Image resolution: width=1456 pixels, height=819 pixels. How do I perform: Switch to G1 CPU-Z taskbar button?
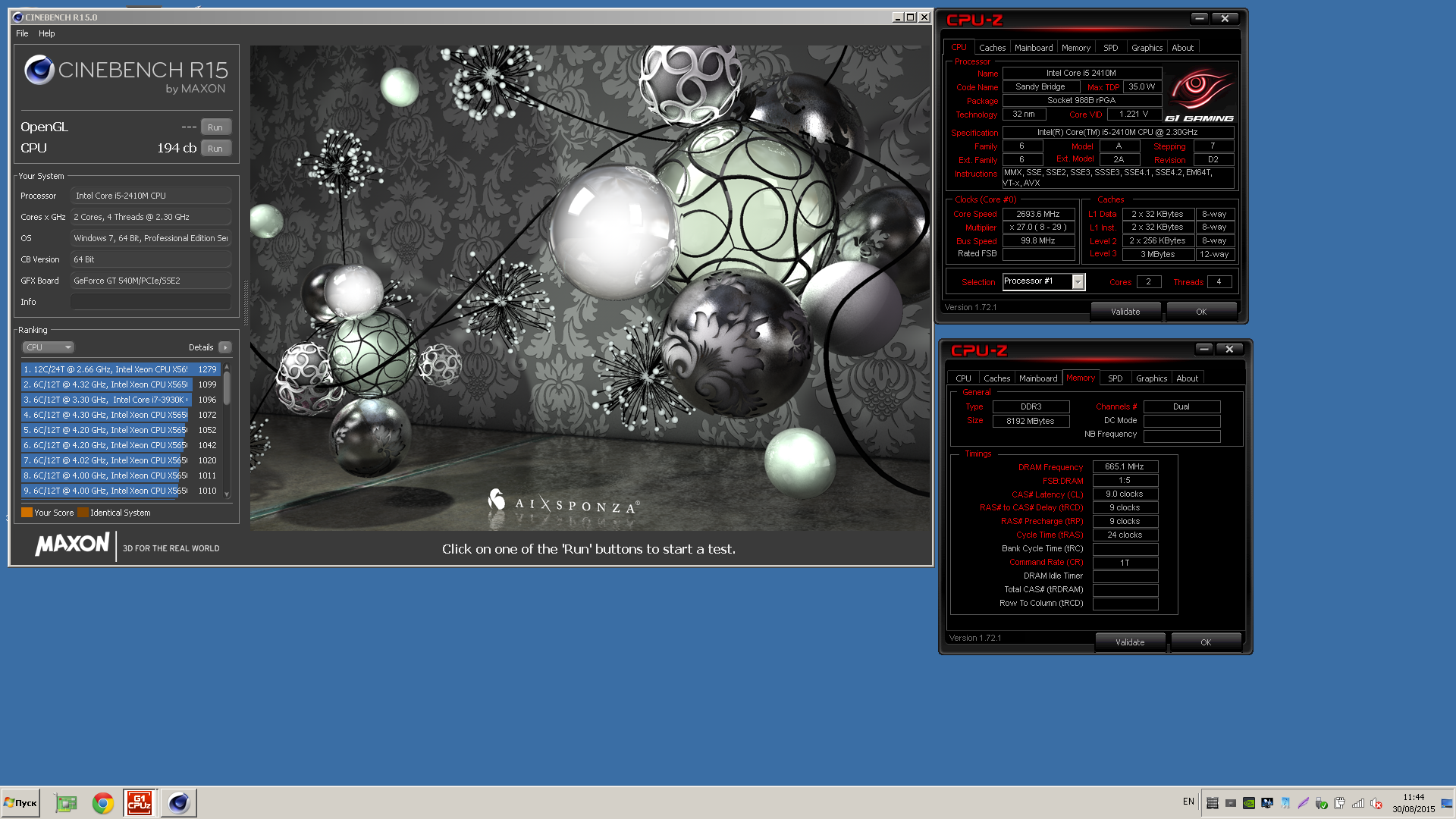coord(140,802)
